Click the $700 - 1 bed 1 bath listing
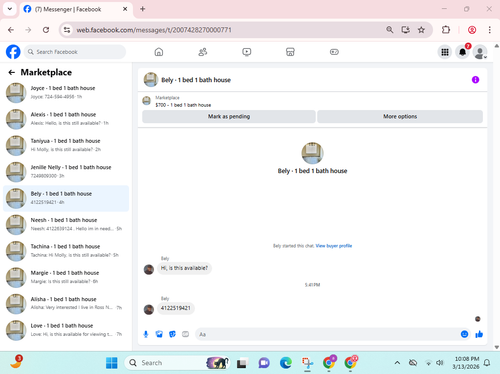 point(183,105)
